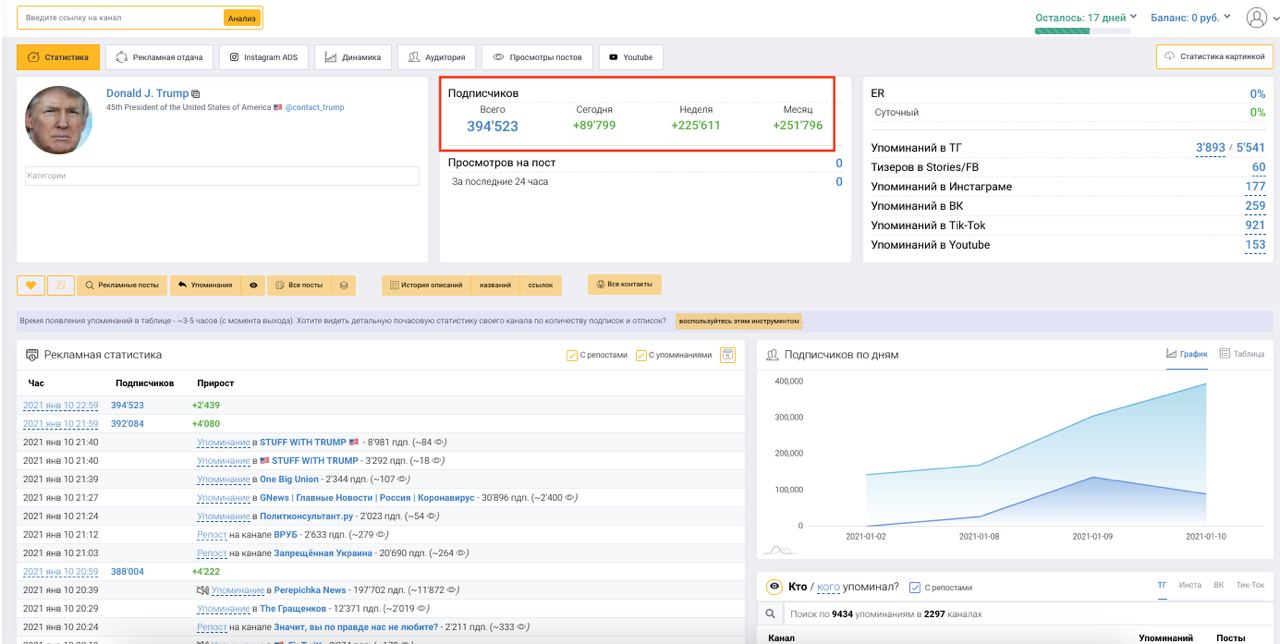Viewport: 1280px width, 644px height.
Task: Open the Статистика tab
Action: pos(56,57)
